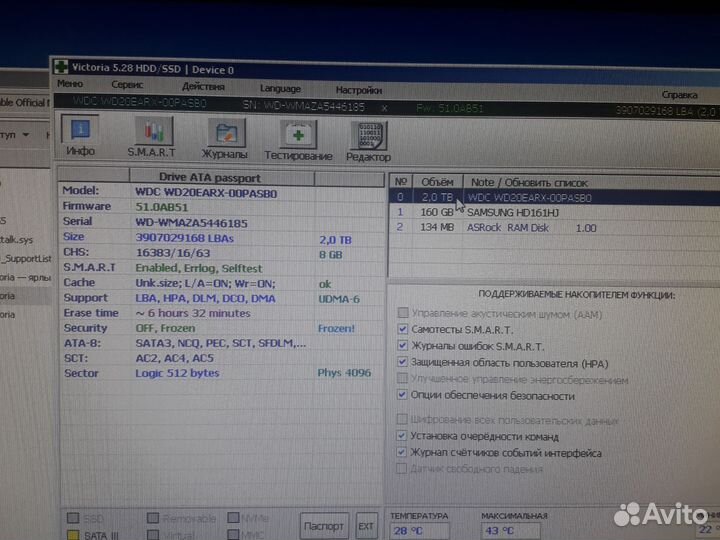Image resolution: width=720 pixels, height=540 pixels.
Task: Toggle Журнал счётчиков событий интерфейса checkbox
Action: 401,452
